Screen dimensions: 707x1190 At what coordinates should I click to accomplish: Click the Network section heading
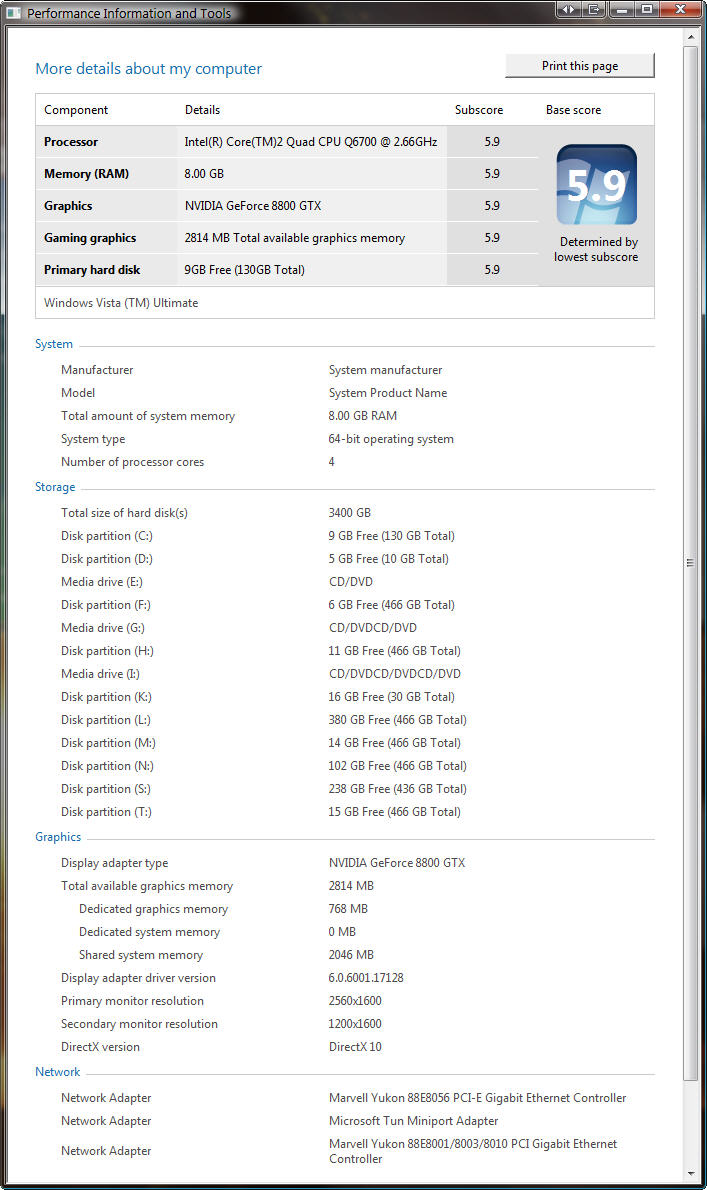point(58,1072)
